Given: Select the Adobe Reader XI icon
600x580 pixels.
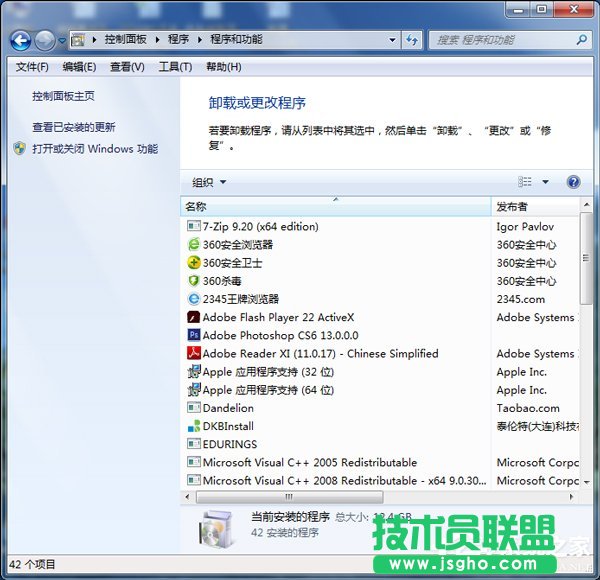Looking at the screenshot, I should [x=194, y=353].
